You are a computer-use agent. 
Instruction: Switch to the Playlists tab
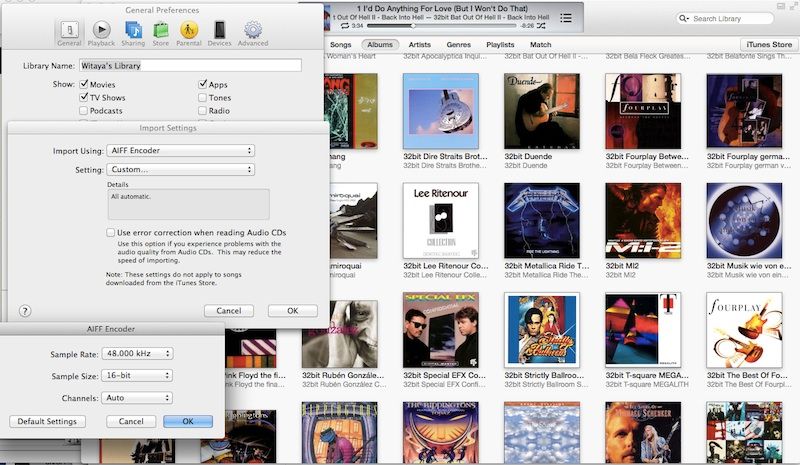[x=500, y=45]
